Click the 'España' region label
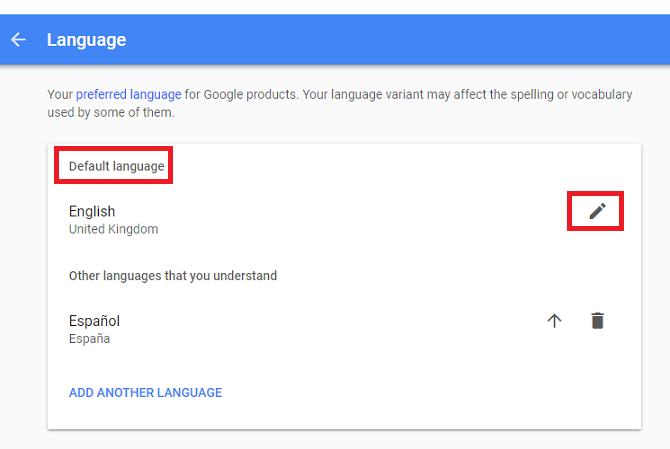The height and width of the screenshot is (449, 670). pos(89,339)
